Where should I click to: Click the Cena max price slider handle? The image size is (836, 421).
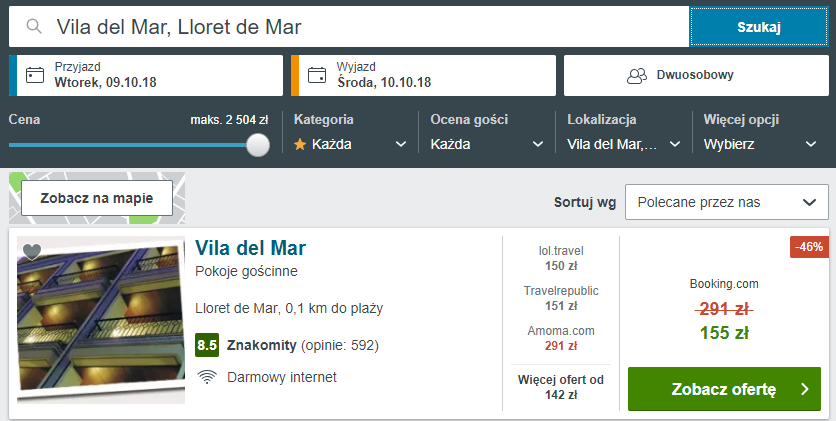point(258,144)
